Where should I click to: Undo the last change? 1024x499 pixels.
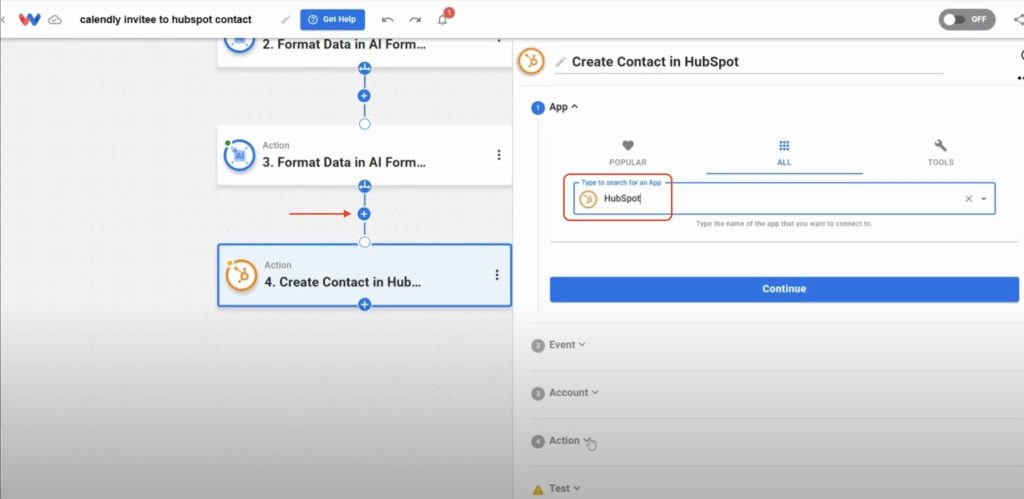pos(387,20)
